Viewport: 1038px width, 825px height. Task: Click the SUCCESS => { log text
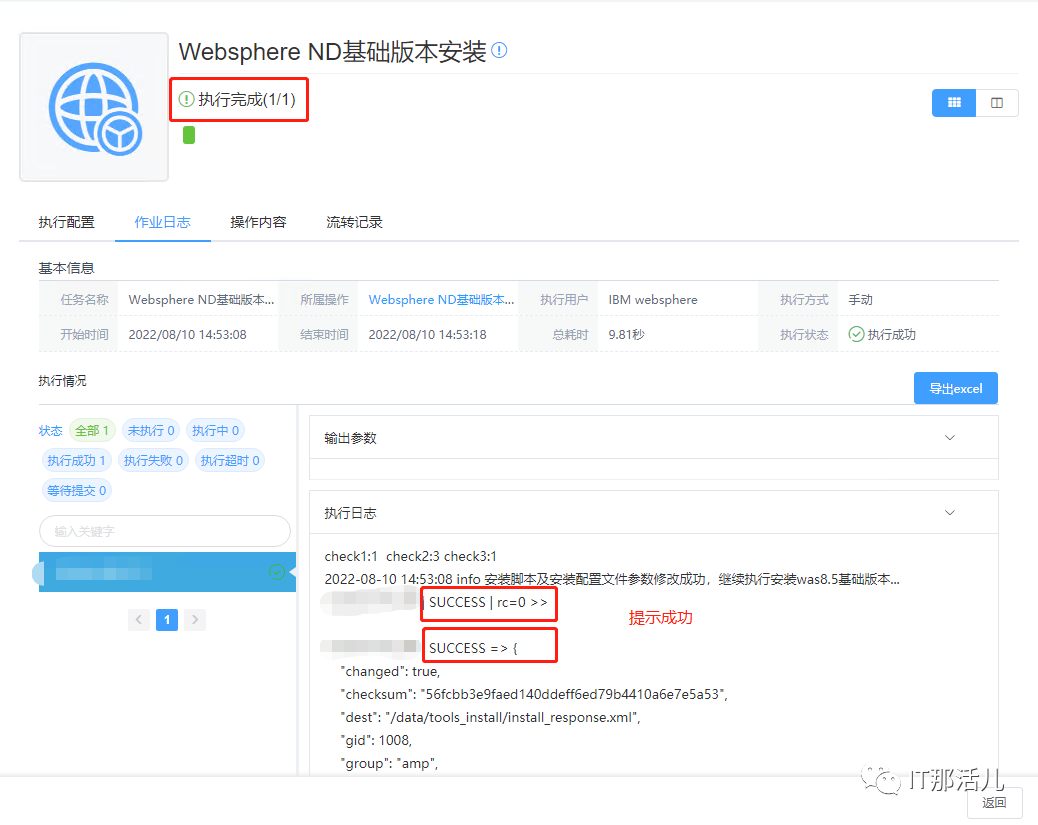(x=473, y=648)
